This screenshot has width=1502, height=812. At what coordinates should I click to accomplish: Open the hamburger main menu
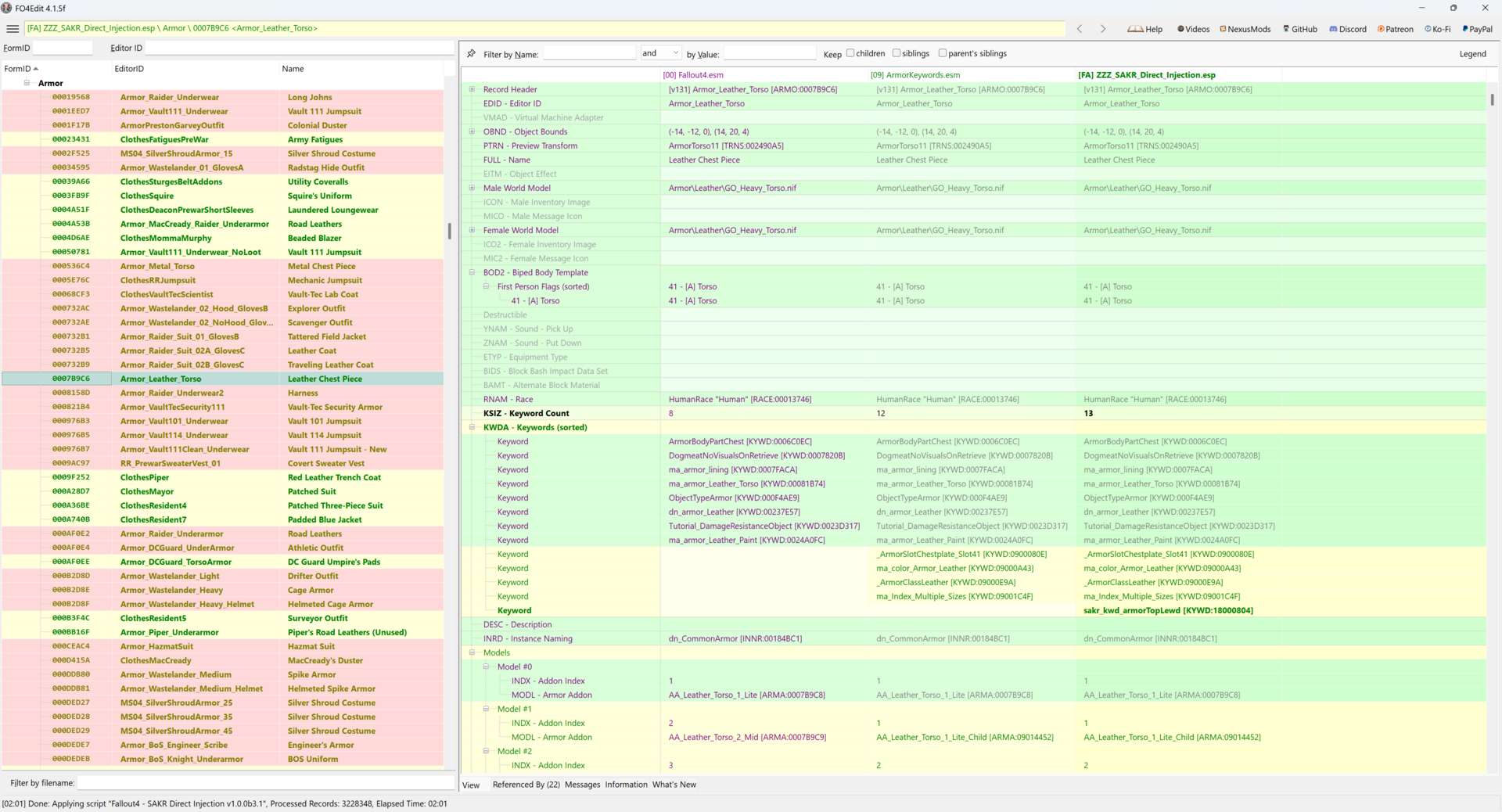[13, 29]
